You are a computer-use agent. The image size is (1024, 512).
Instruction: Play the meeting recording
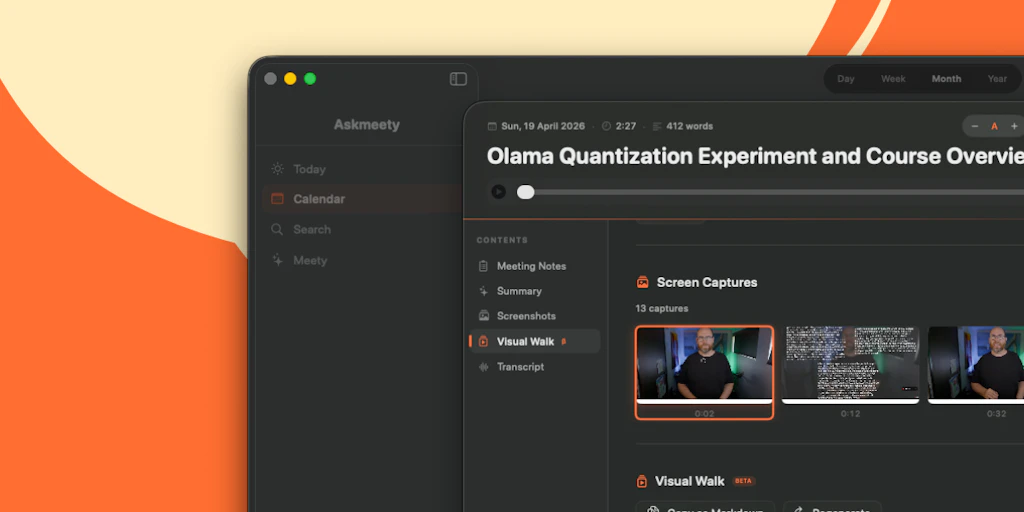(498, 192)
